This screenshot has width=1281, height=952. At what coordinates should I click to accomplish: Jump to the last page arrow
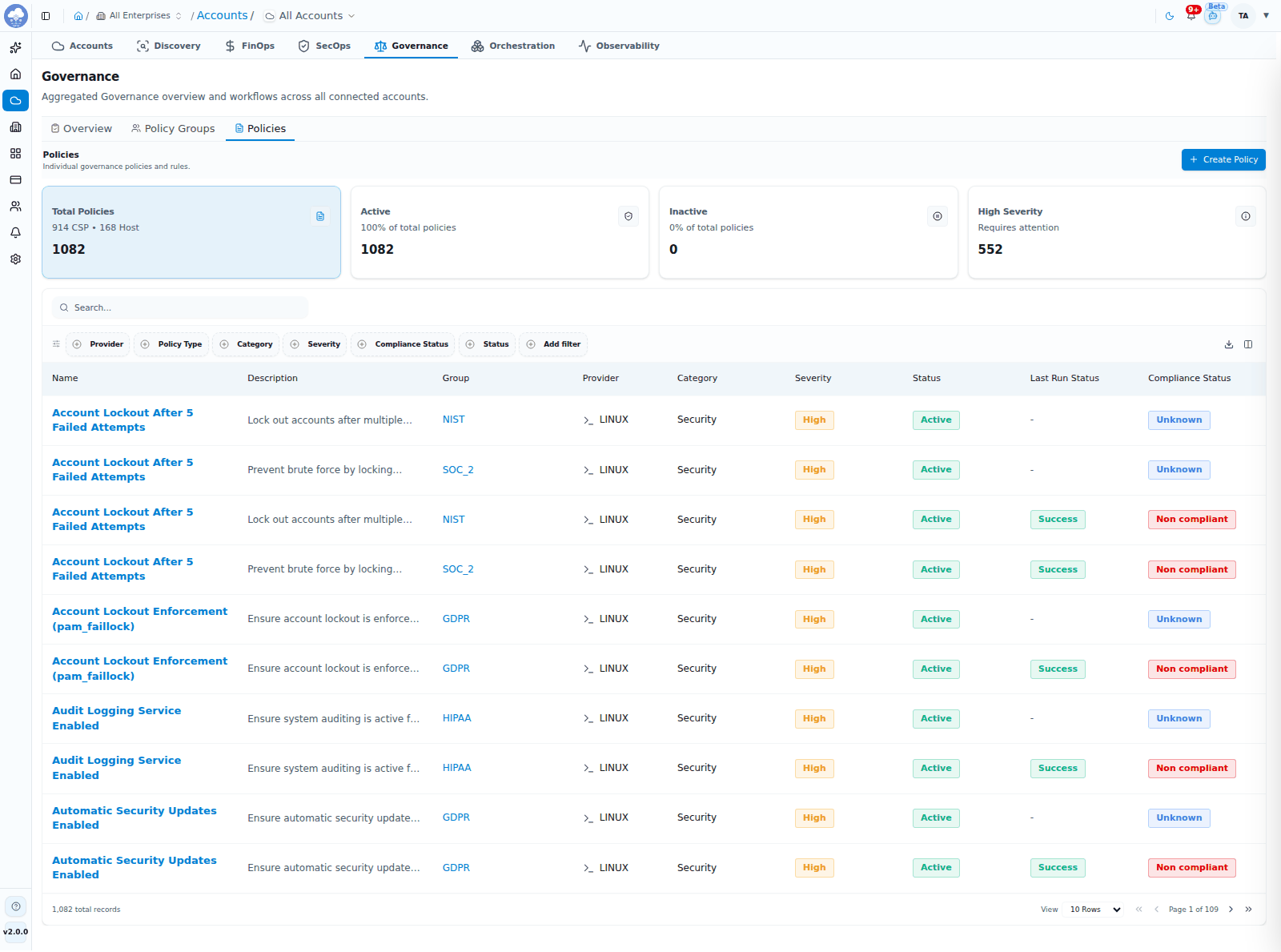1248,910
